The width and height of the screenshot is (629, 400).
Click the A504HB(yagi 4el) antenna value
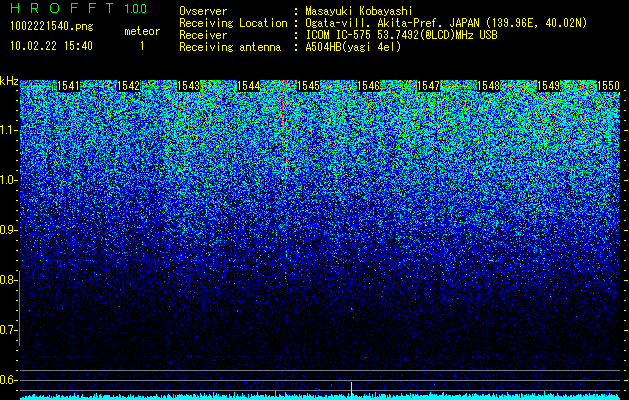click(353, 47)
